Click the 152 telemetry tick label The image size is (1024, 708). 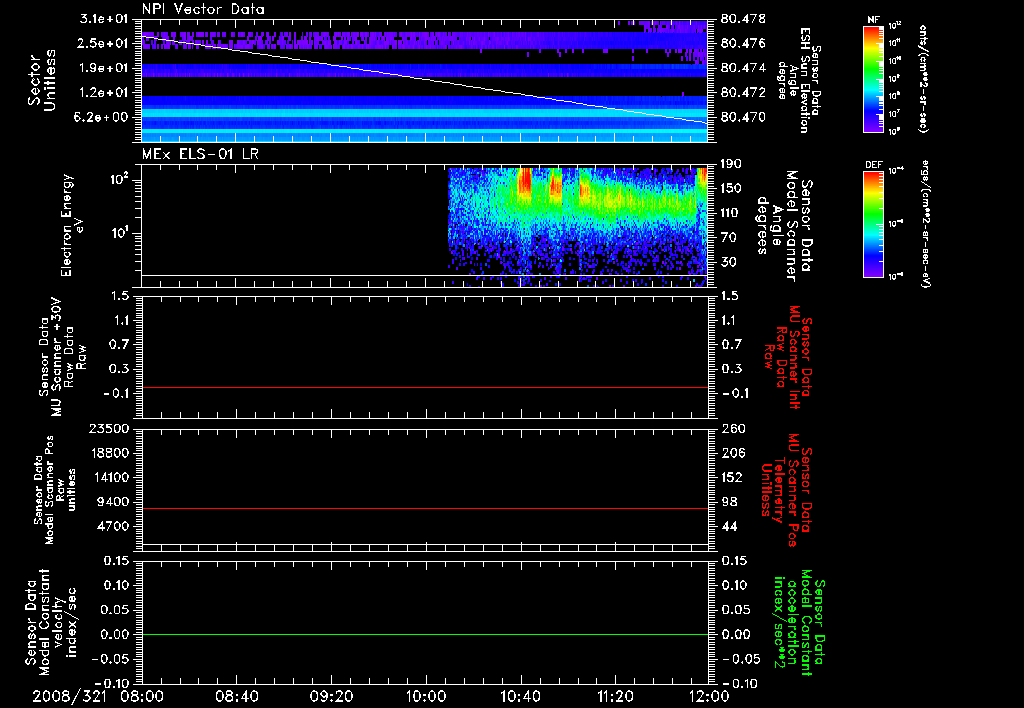click(x=732, y=477)
